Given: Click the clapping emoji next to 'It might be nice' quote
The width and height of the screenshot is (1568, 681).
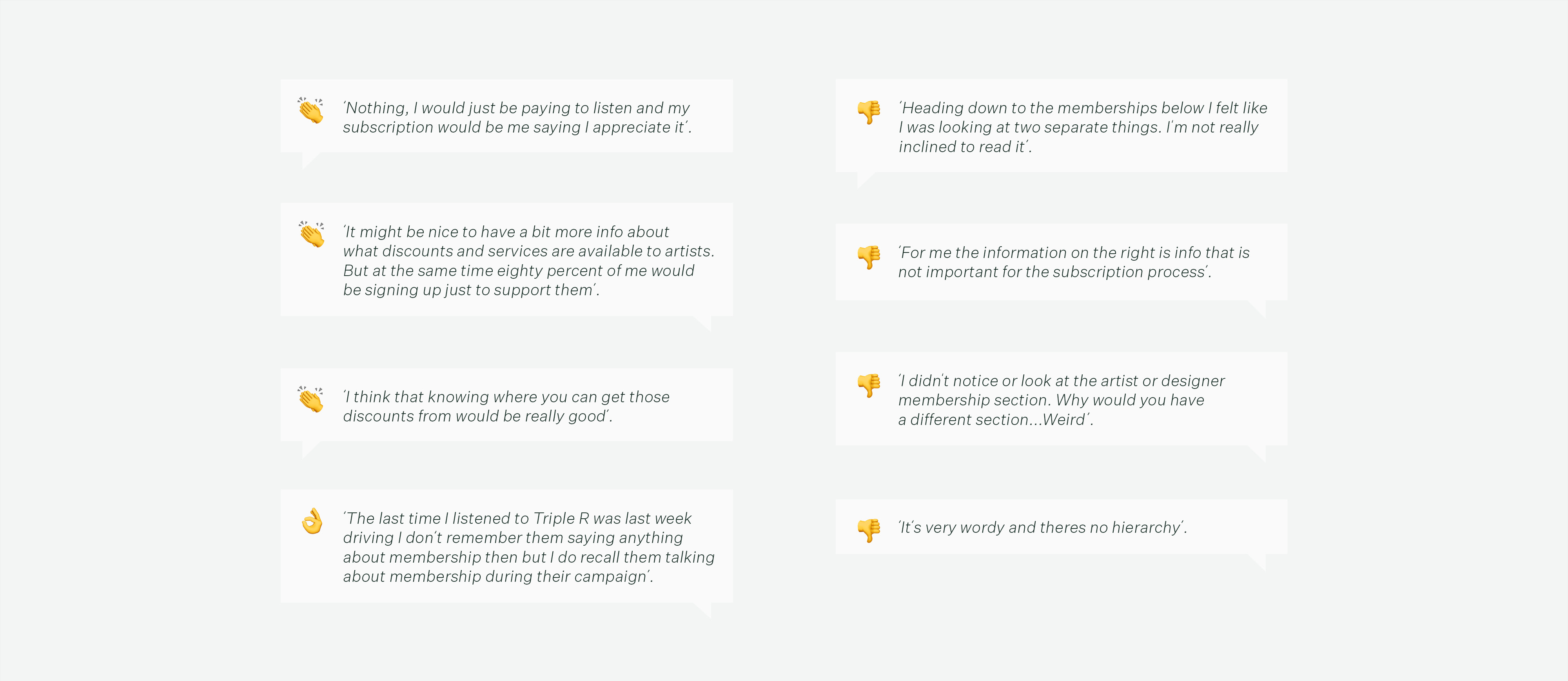Looking at the screenshot, I should click(x=311, y=234).
